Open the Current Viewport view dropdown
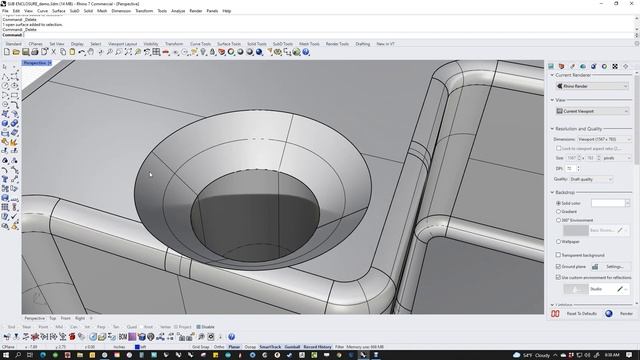This screenshot has height=360, width=640. pyautogui.click(x=592, y=111)
